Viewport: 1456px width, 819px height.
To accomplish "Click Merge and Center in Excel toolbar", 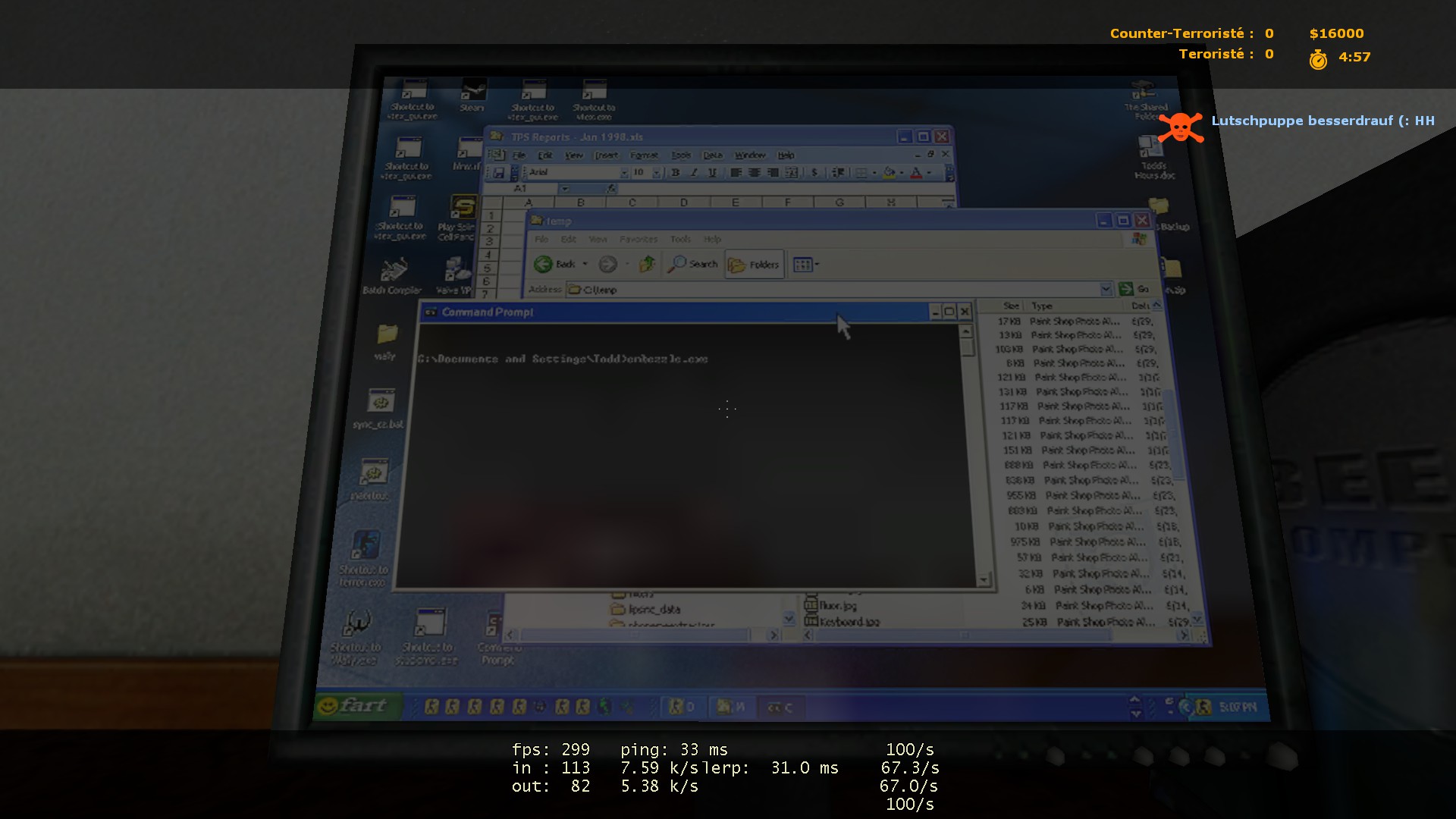I will pos(791,173).
